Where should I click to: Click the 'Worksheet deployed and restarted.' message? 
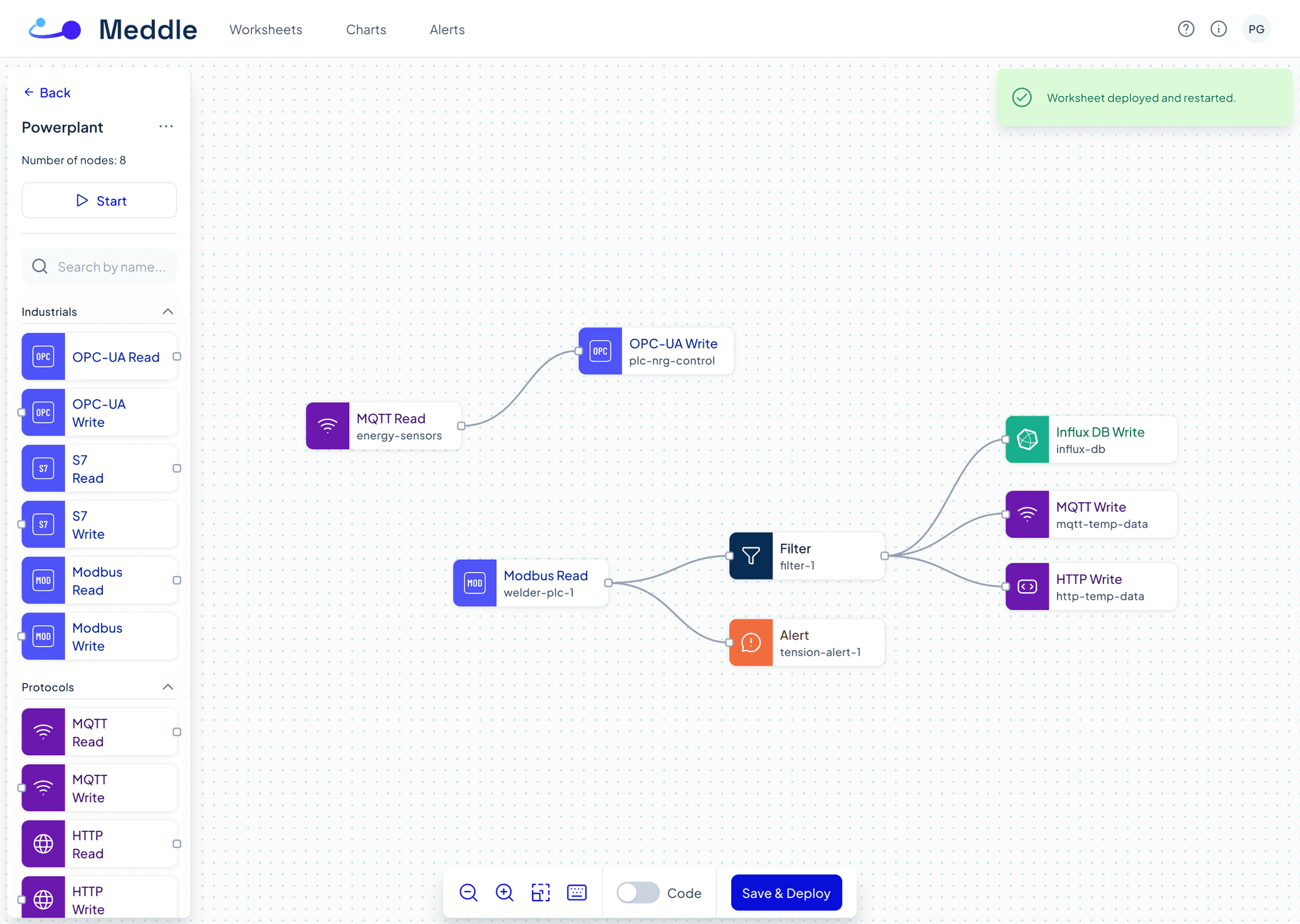tap(1141, 98)
